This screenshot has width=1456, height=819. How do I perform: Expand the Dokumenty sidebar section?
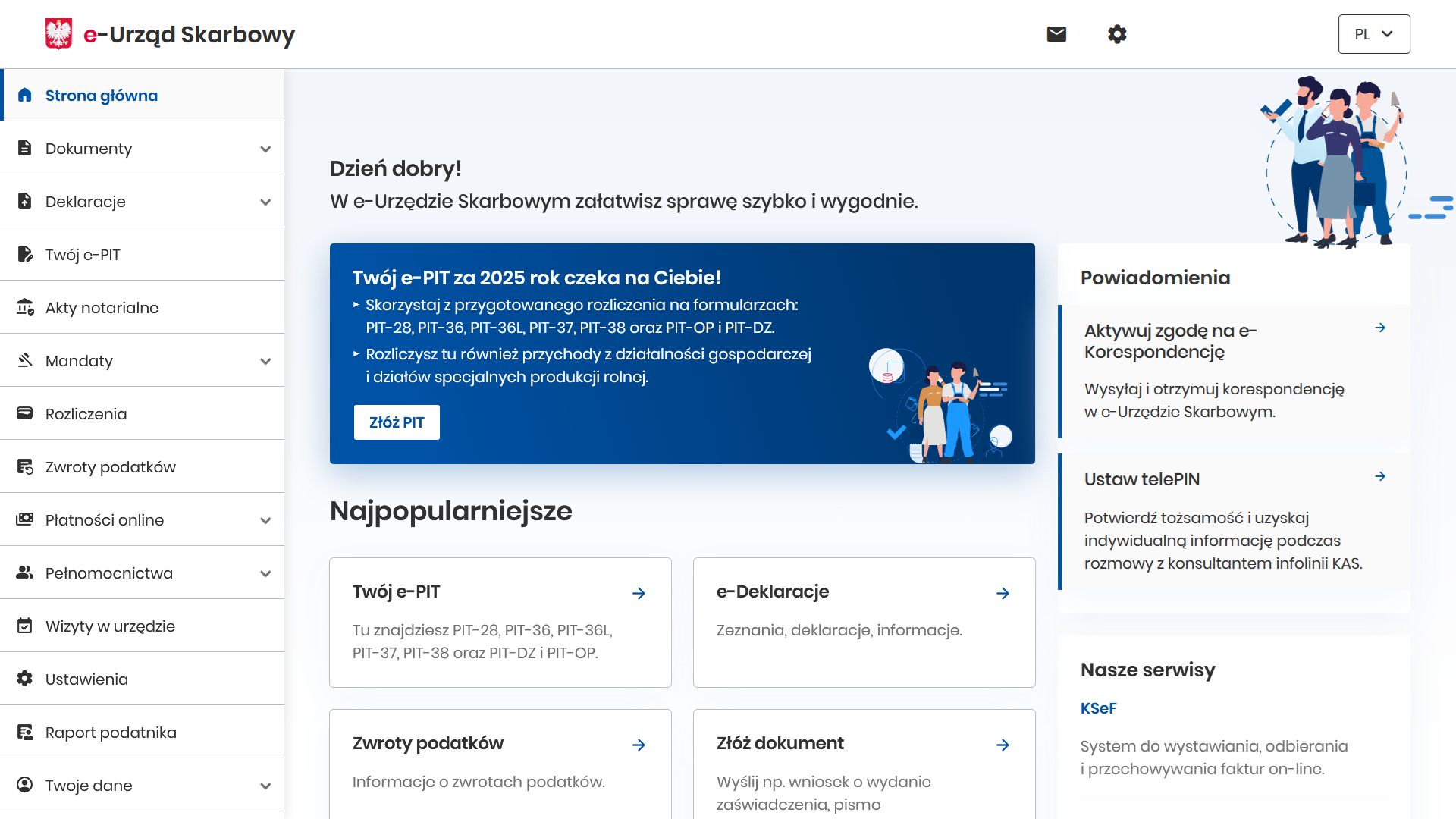pyautogui.click(x=265, y=148)
